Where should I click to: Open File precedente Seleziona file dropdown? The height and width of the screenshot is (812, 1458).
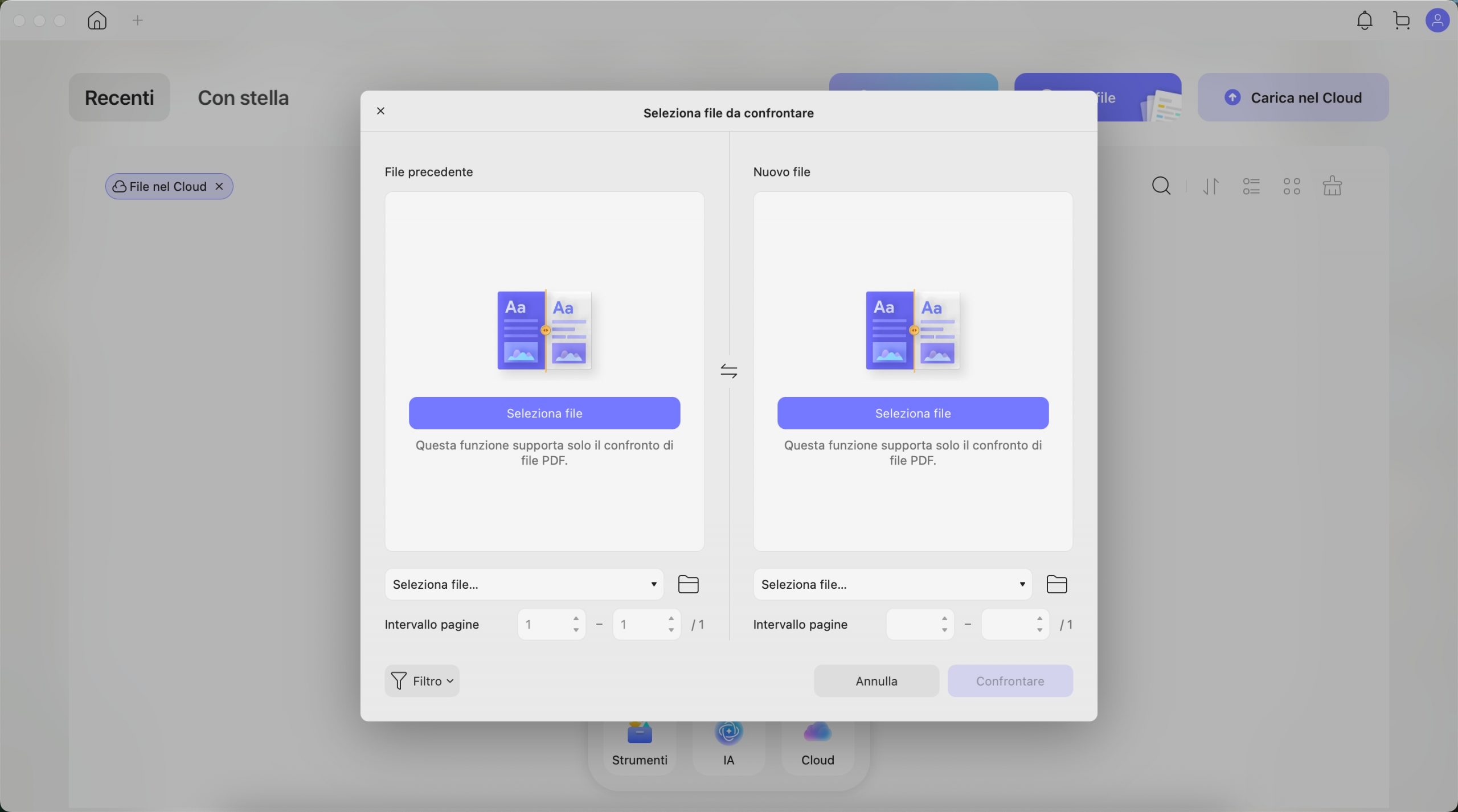[x=525, y=584]
